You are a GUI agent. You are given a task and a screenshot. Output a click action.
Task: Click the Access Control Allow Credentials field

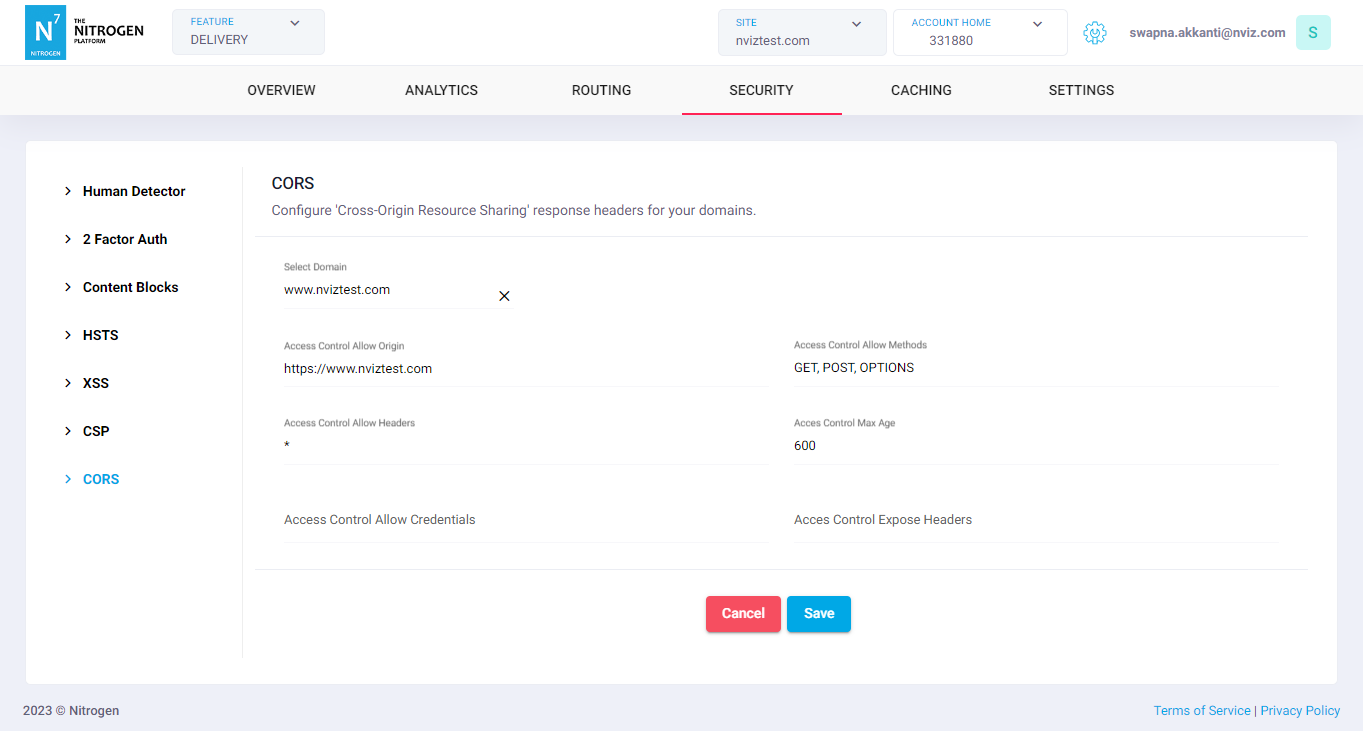[x=525, y=520]
